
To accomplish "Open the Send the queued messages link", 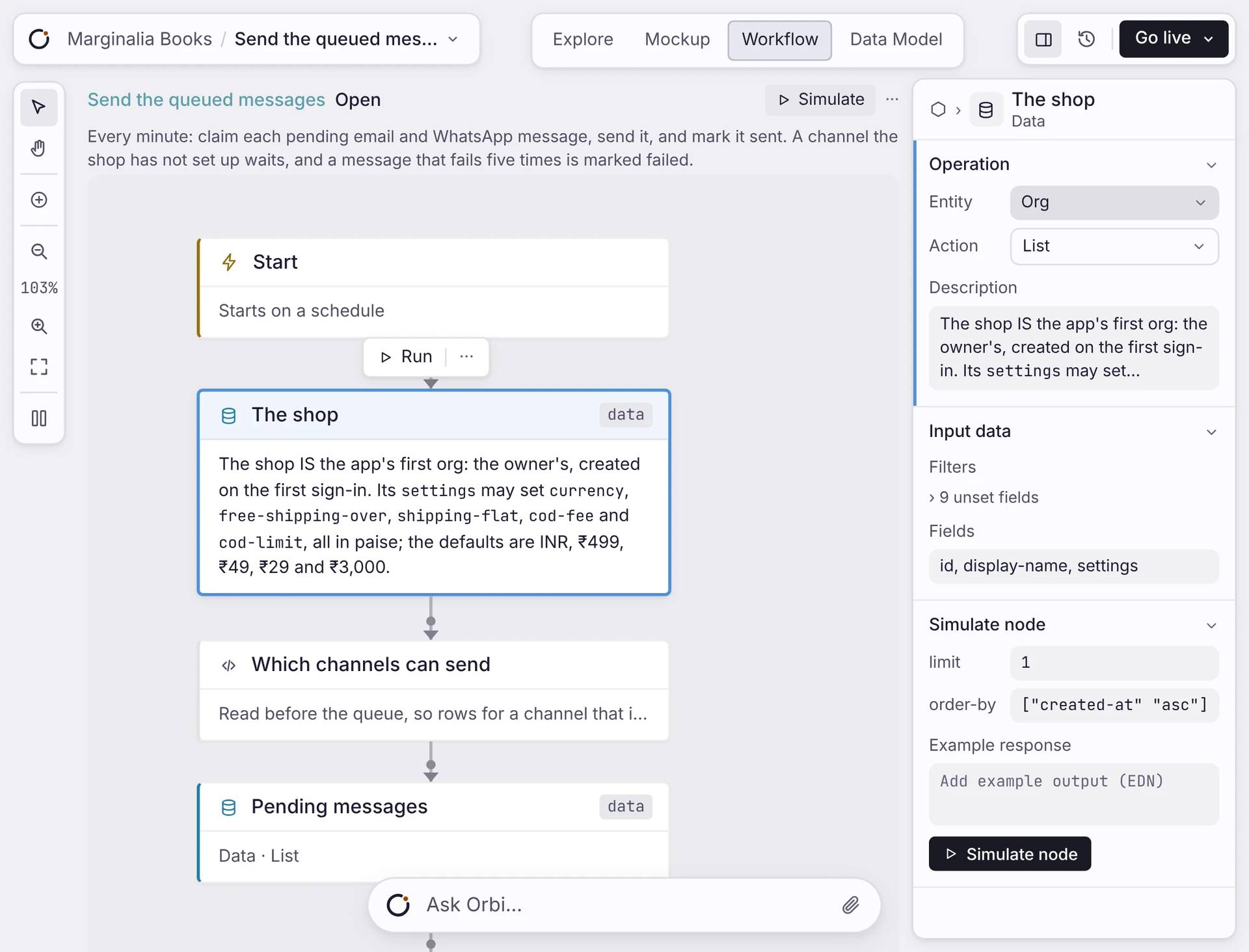I will point(206,99).
